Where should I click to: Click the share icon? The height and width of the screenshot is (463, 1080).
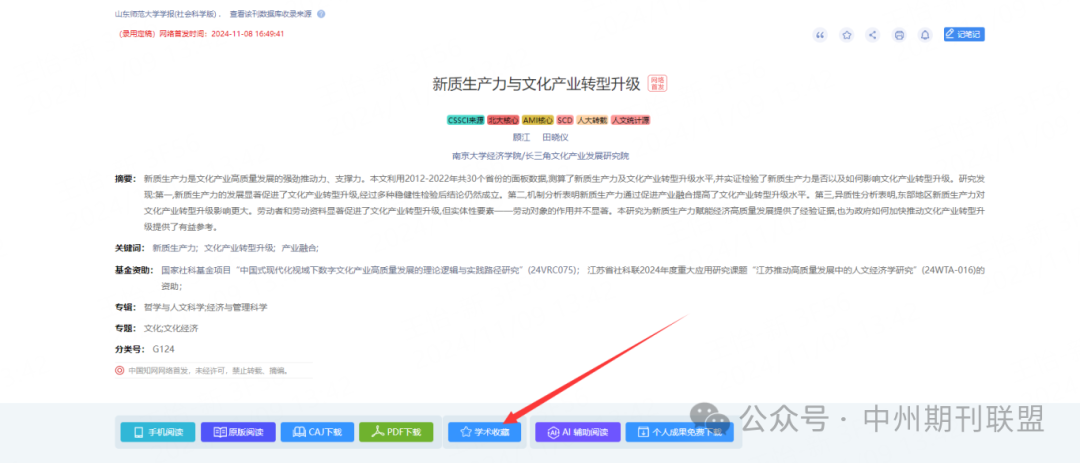pos(873,35)
